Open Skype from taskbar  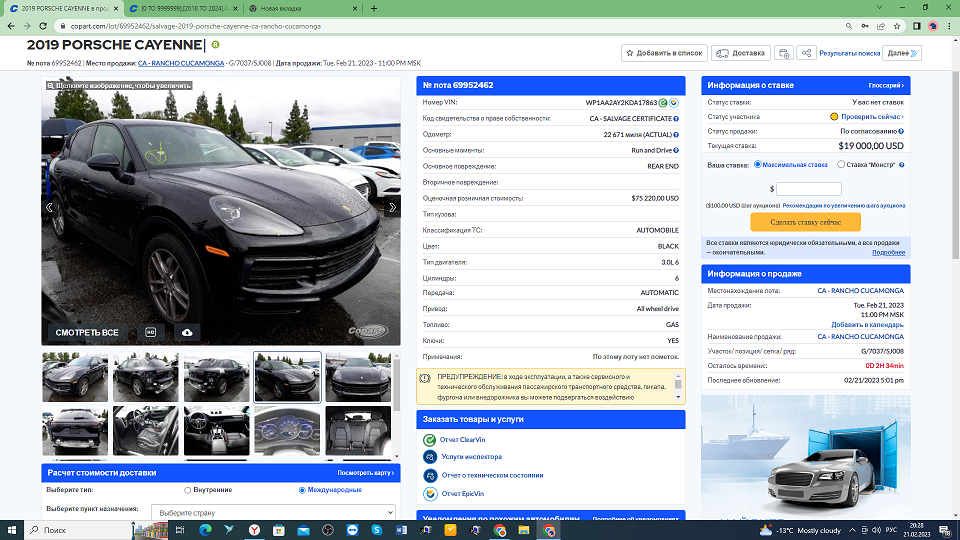[x=377, y=530]
